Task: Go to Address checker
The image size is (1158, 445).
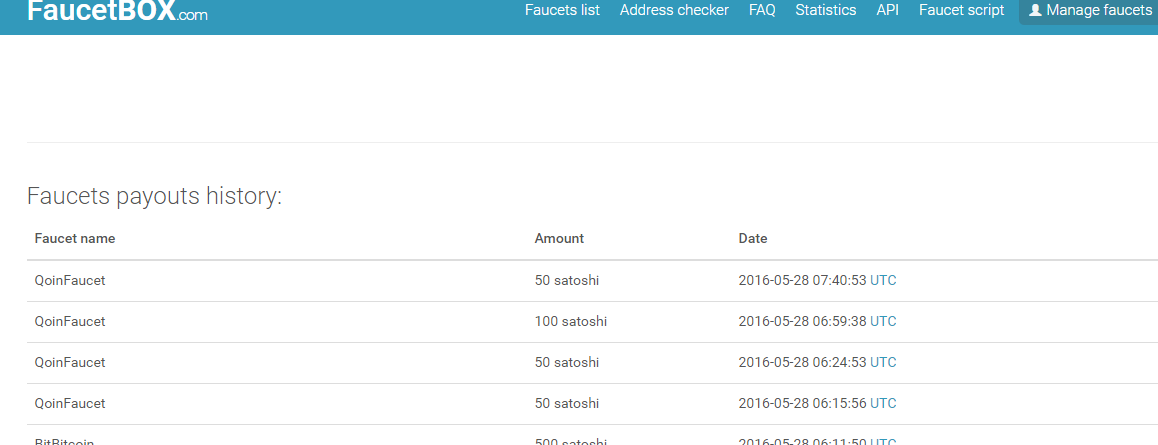Action: coord(674,10)
